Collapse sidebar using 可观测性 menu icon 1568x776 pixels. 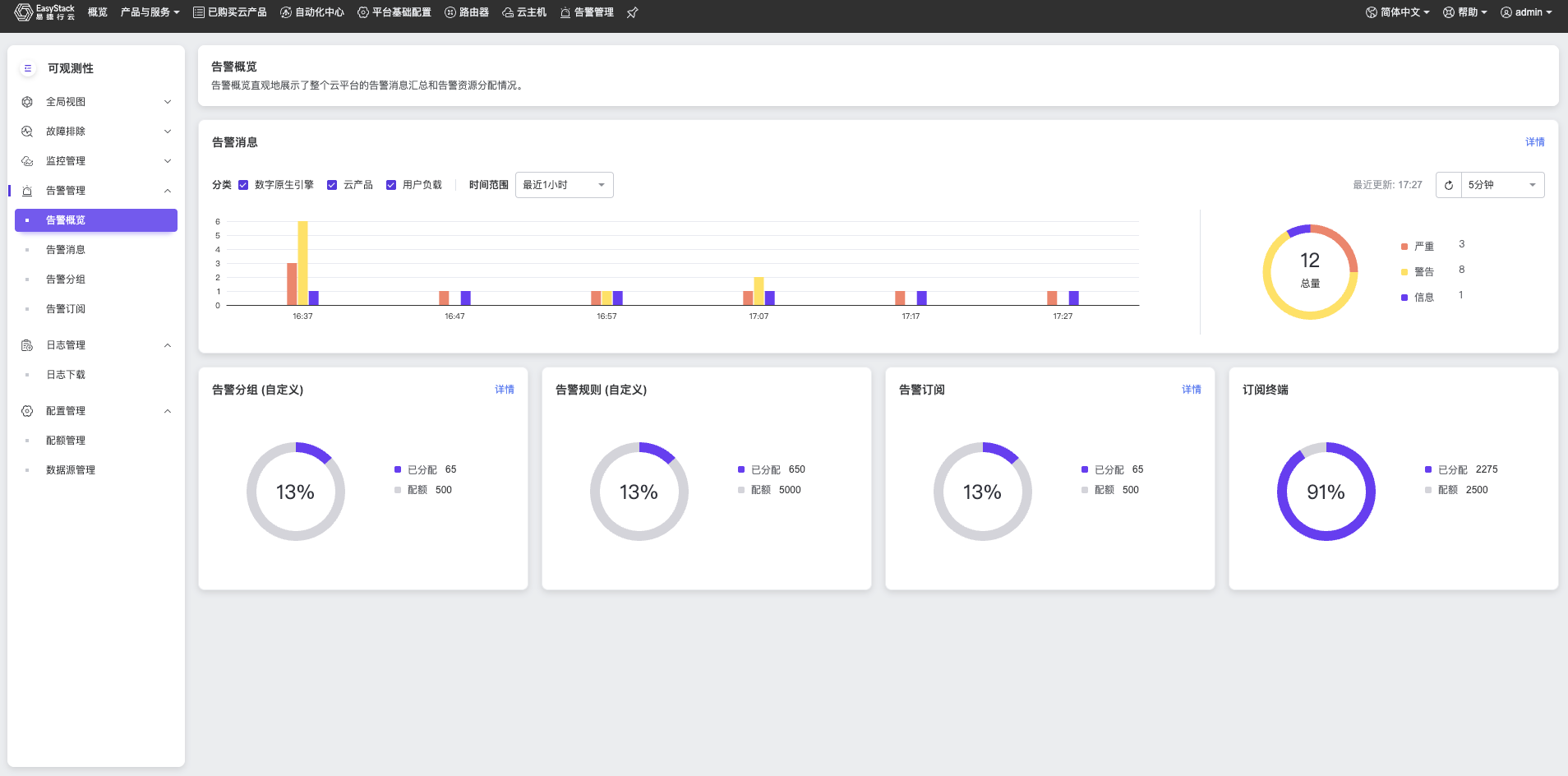[28, 68]
